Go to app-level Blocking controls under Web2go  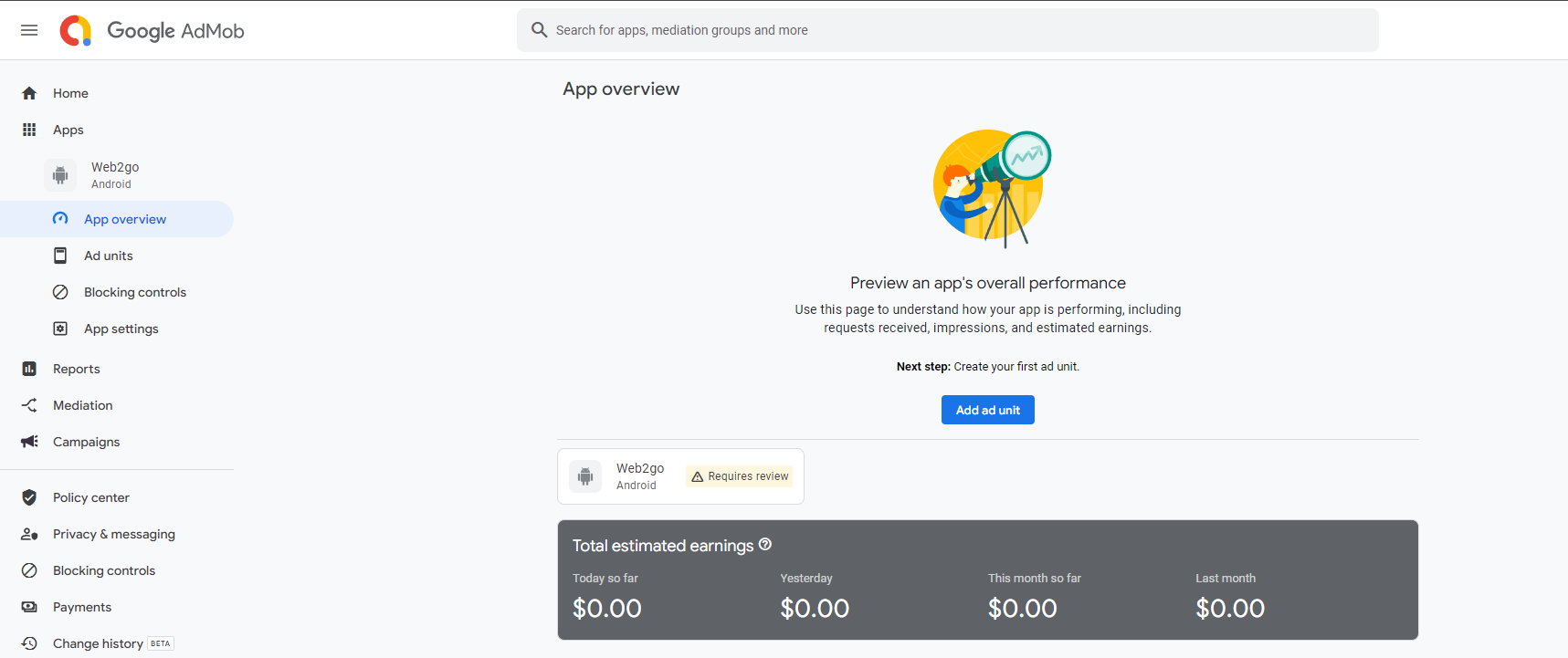(x=135, y=292)
